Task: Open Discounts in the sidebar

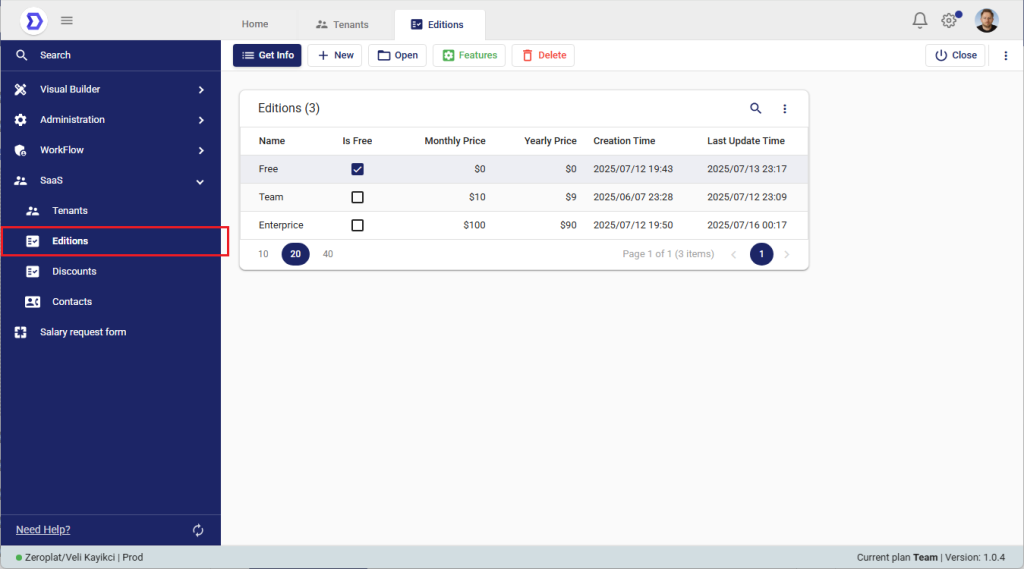Action: 74,271
